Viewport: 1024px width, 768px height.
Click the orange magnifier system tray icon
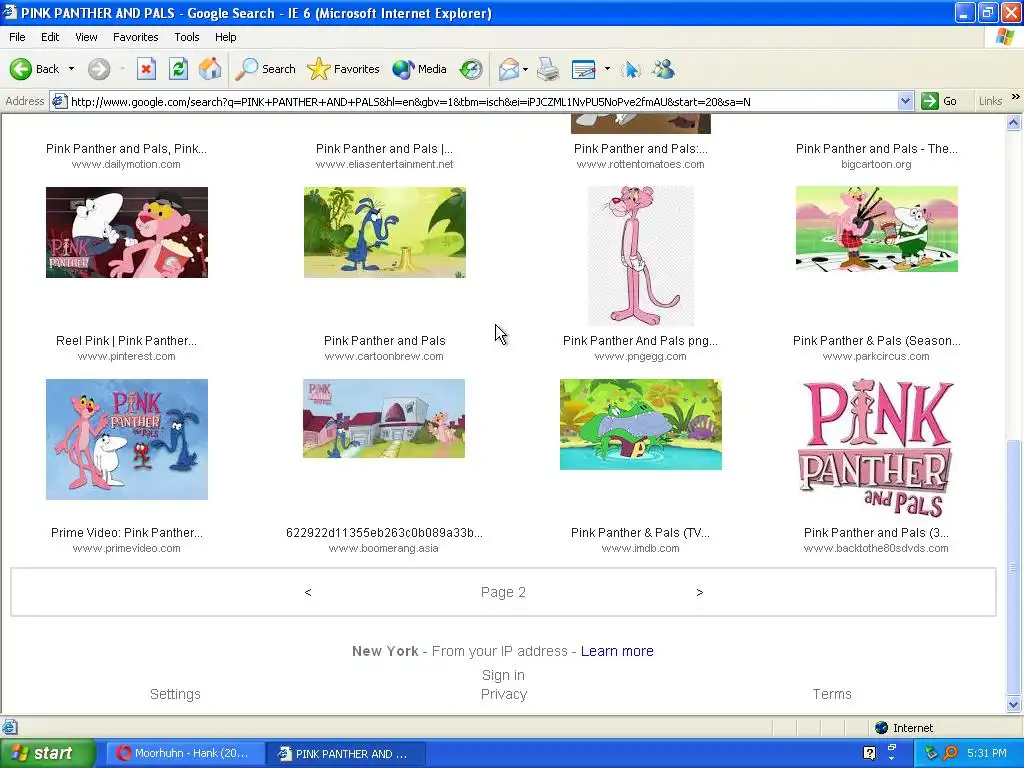950,753
